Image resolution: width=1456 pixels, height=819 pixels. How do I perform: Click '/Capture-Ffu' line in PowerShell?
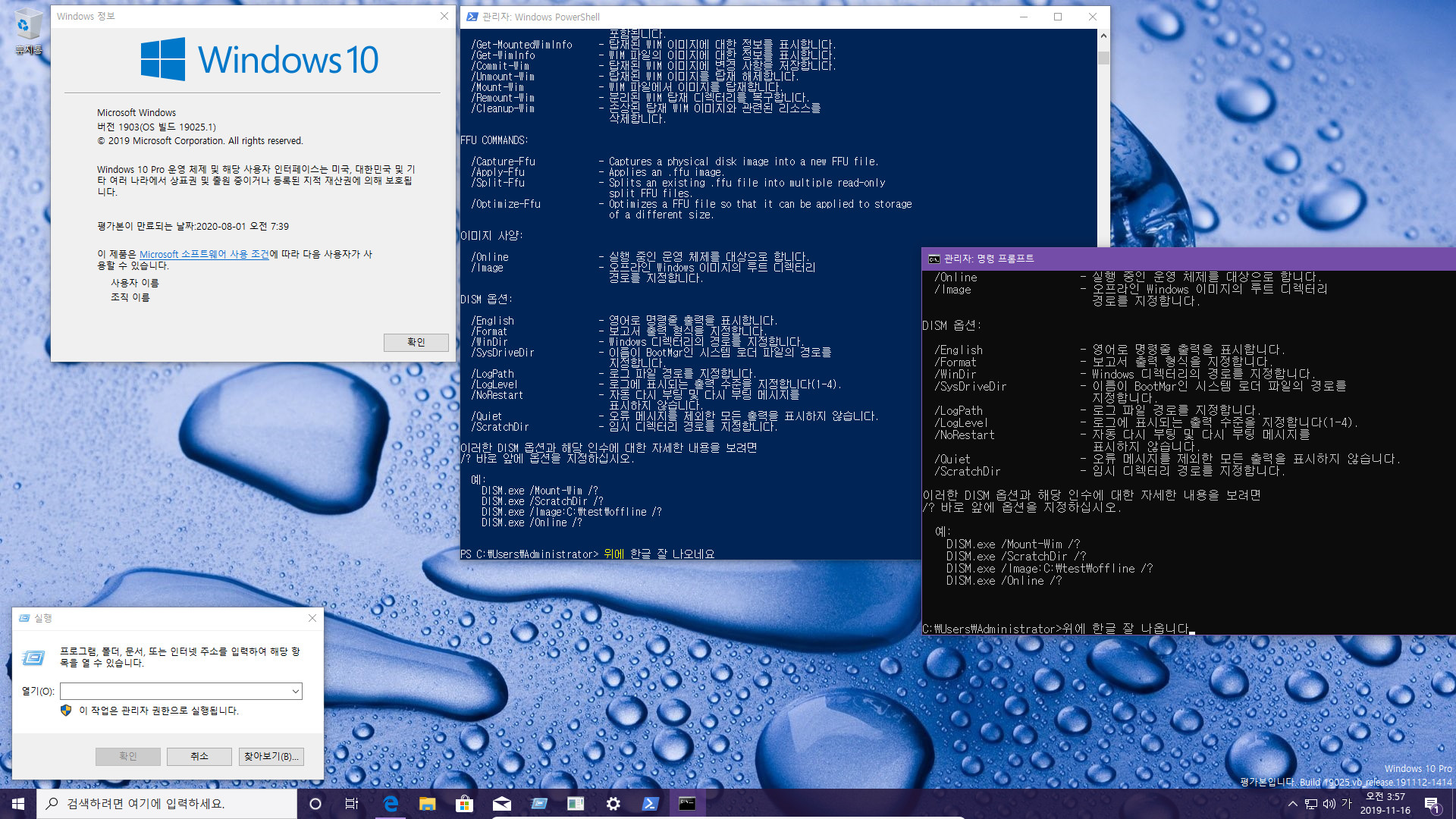click(x=503, y=162)
